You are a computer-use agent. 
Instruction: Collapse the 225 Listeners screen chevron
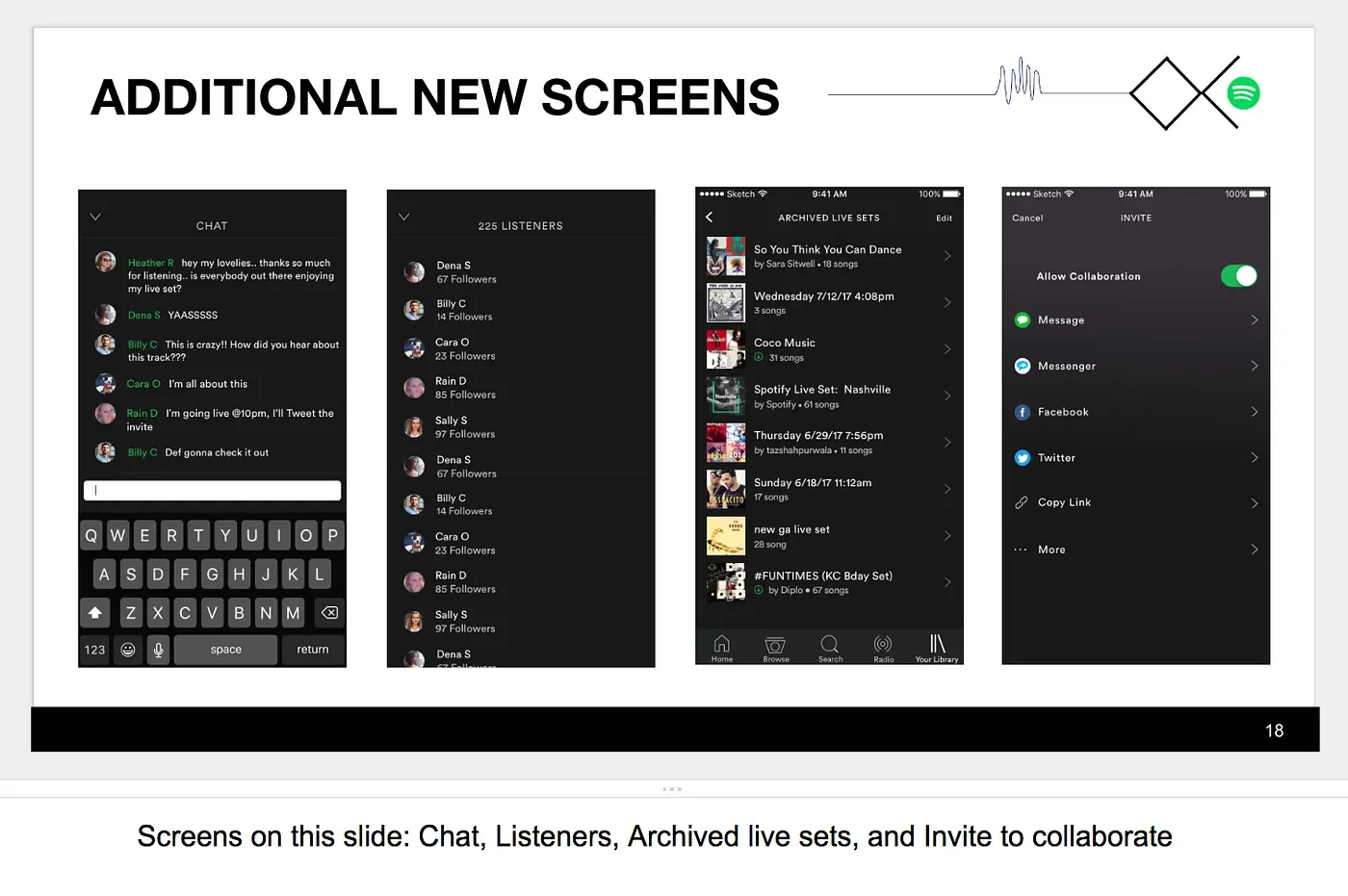click(x=404, y=217)
